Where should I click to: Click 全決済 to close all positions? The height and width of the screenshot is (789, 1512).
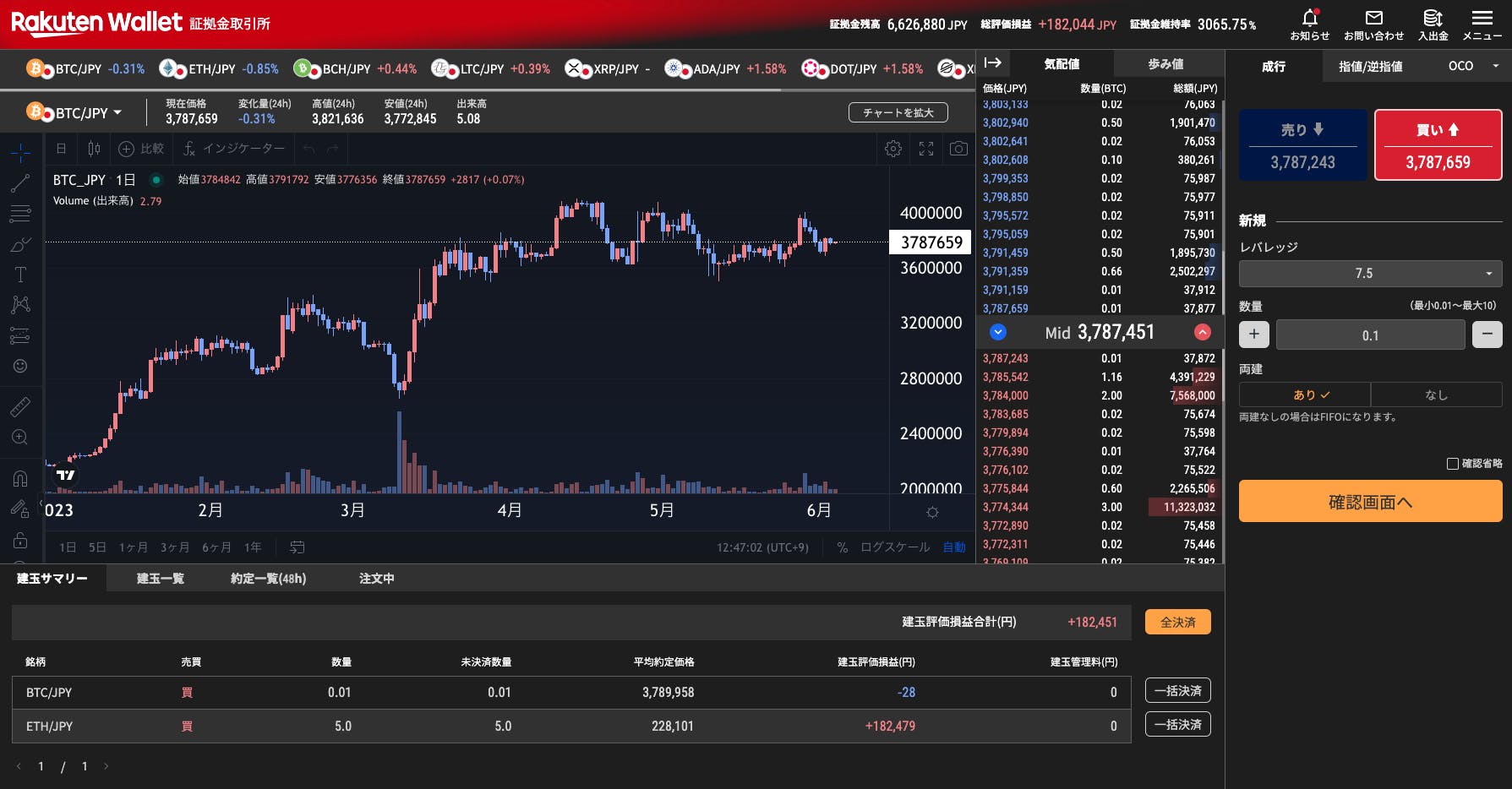(x=1177, y=621)
